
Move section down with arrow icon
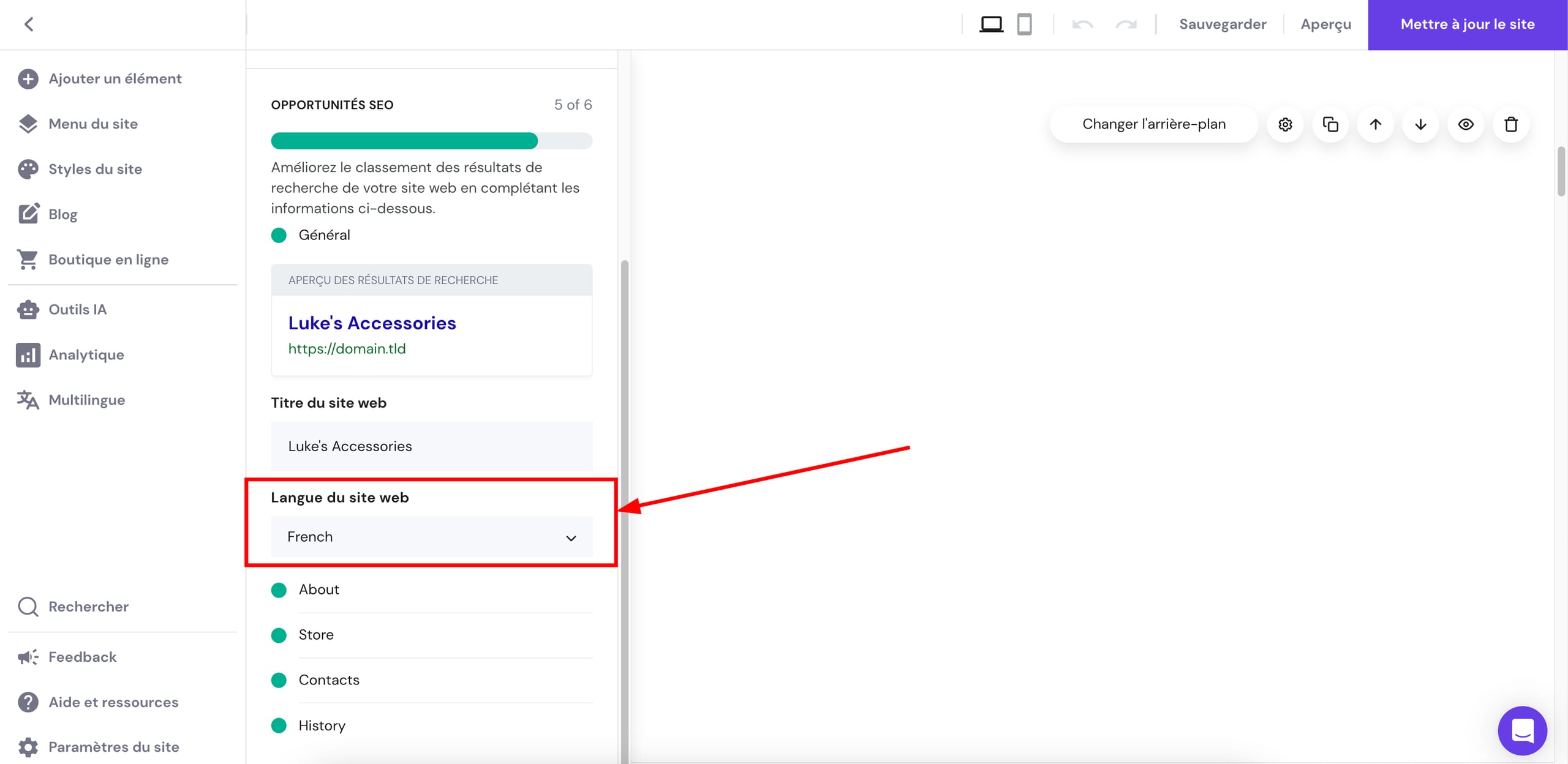(x=1420, y=124)
